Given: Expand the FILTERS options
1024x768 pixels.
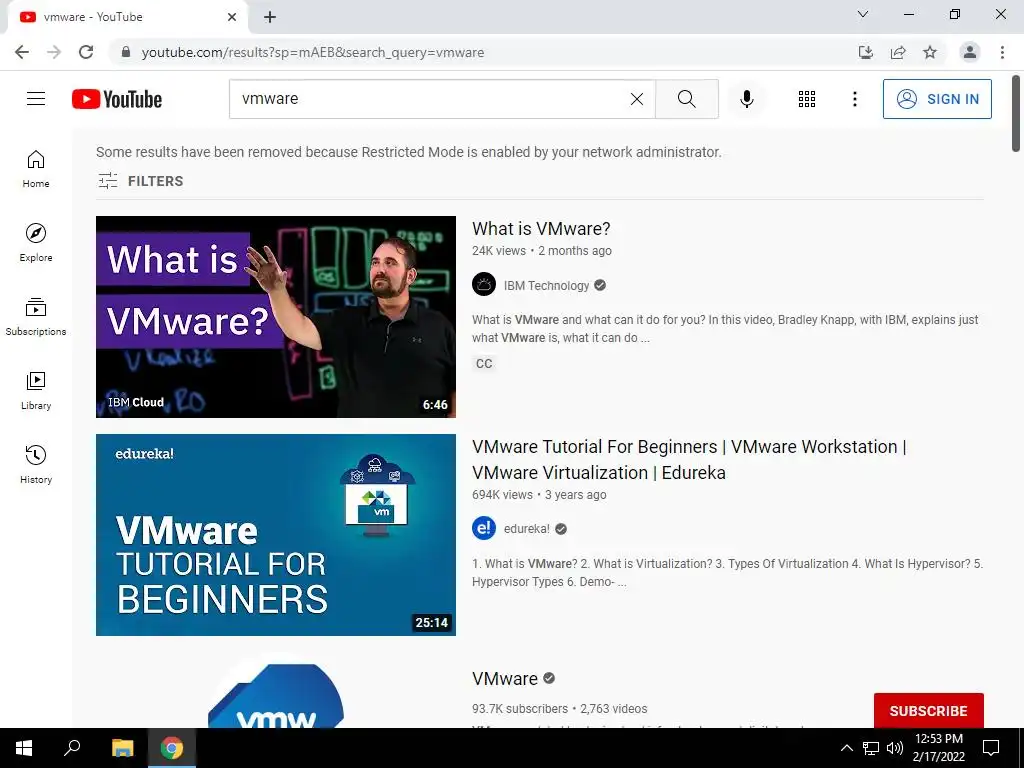Looking at the screenshot, I should tap(140, 181).
